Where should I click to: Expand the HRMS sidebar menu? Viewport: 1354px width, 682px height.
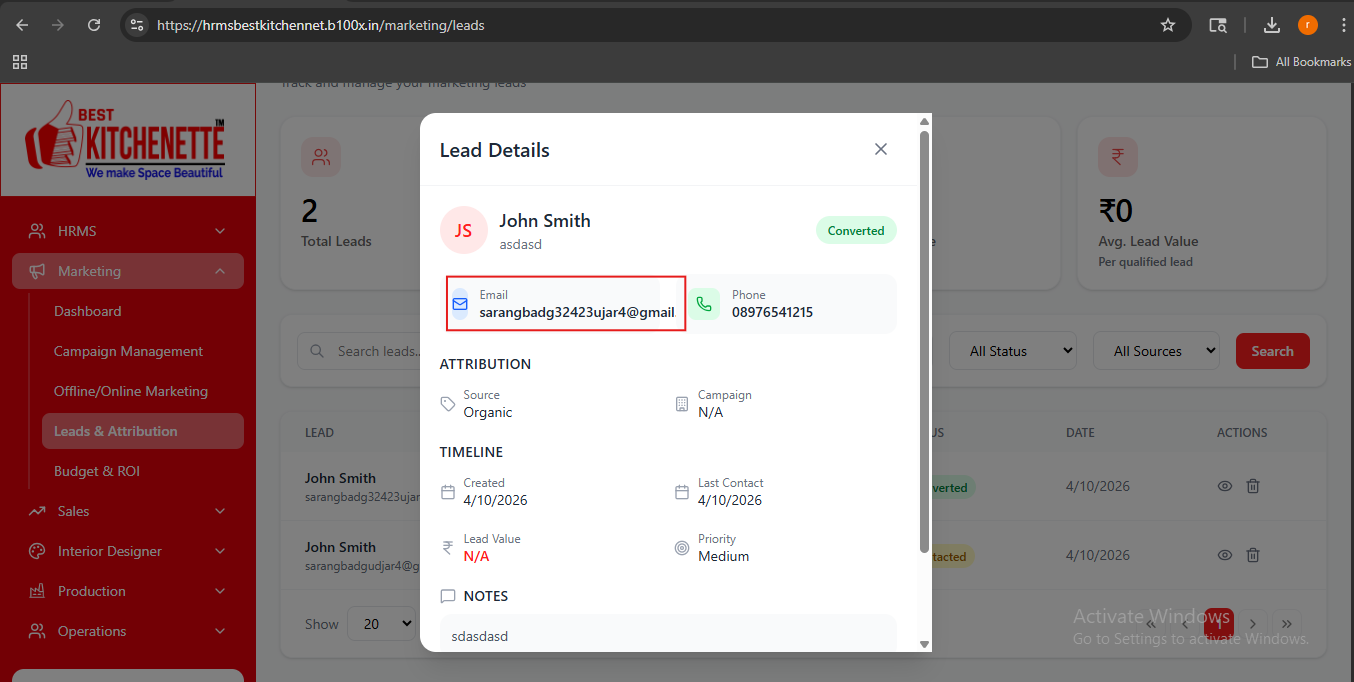point(128,231)
